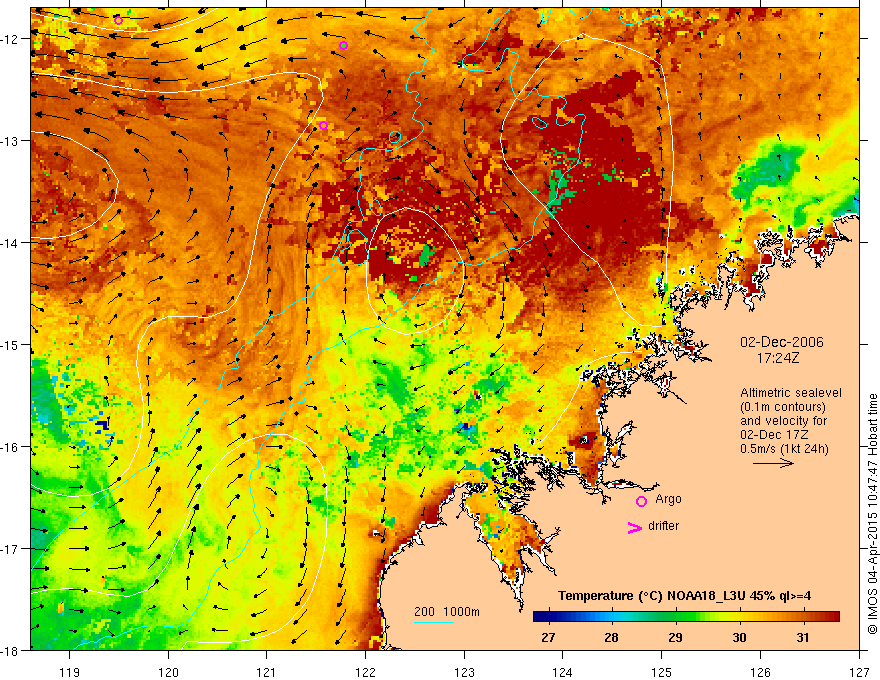This screenshot has width=880, height=680.
Task: Click the temperature color bar at 29 degrees
Action: [x=676, y=616]
